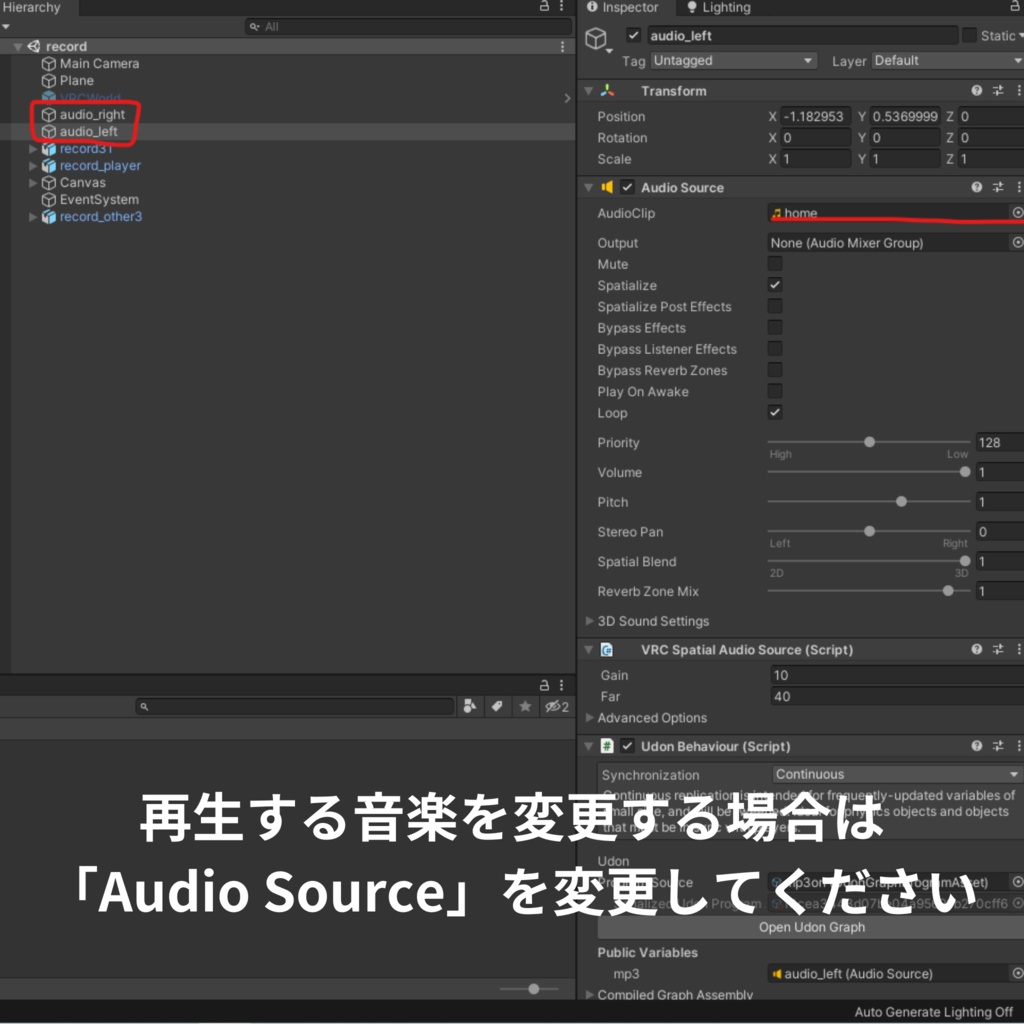Collapse Transform component foldout
Viewport: 1024px width, 1024px height.
pyautogui.click(x=588, y=91)
